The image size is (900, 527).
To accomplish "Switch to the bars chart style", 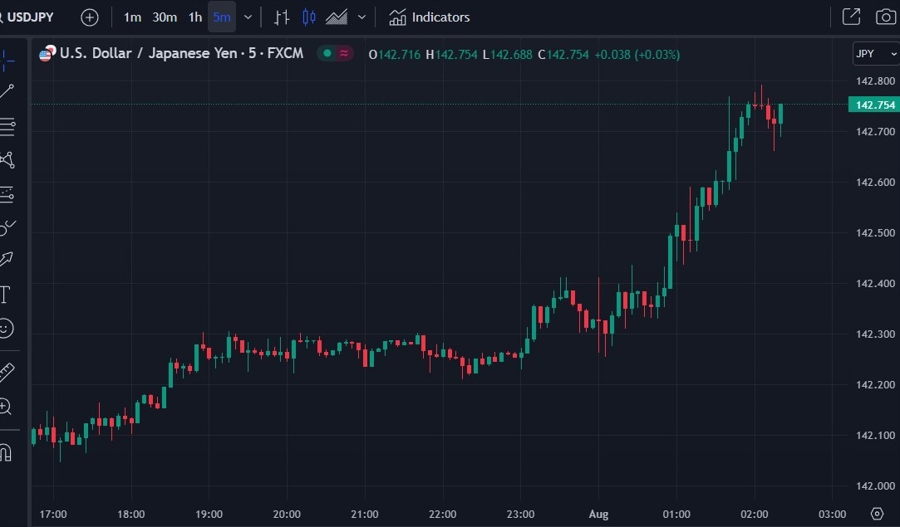I will 282,17.
